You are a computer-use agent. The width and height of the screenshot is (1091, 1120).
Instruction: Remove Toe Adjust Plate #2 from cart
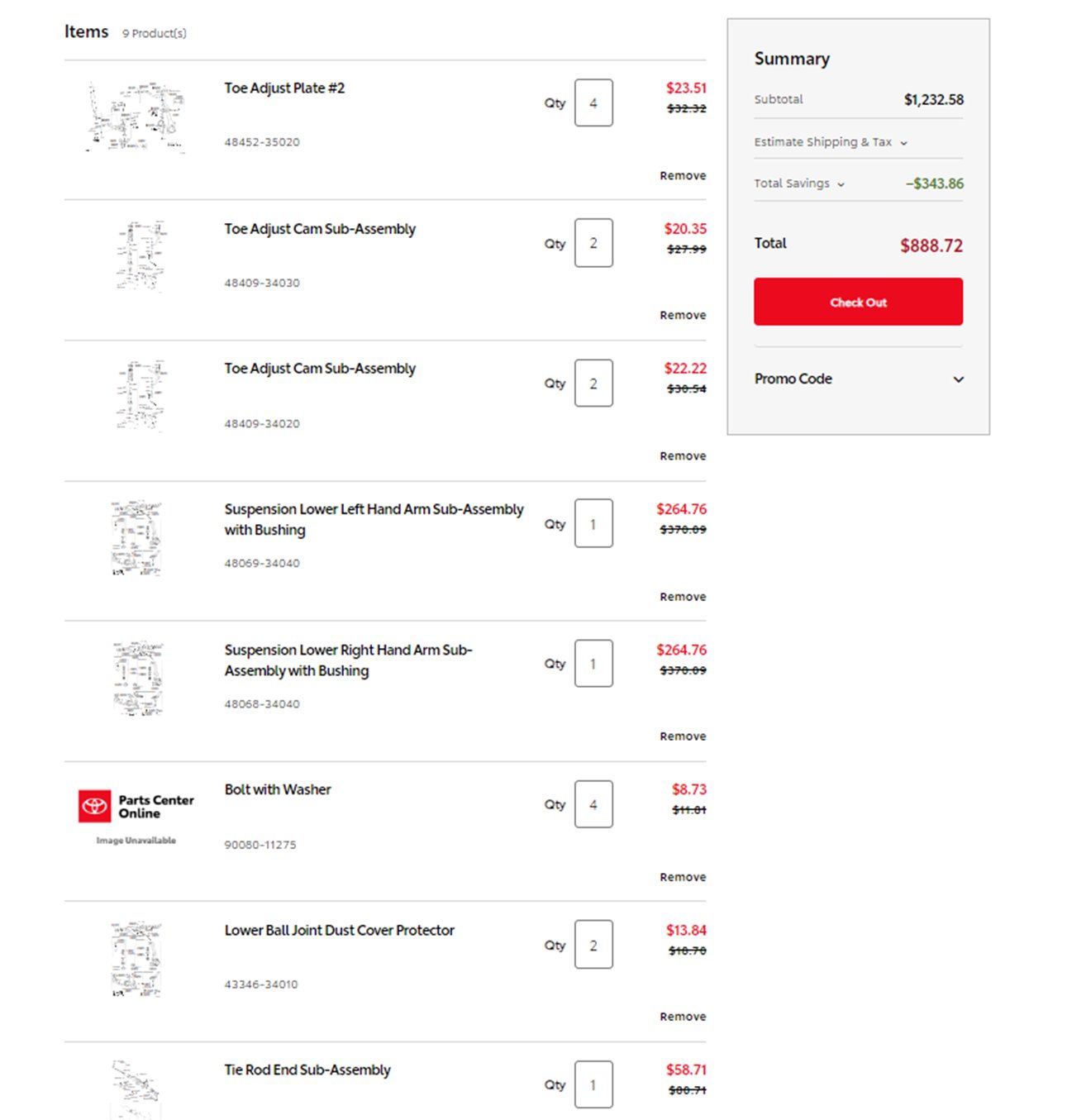pos(683,175)
